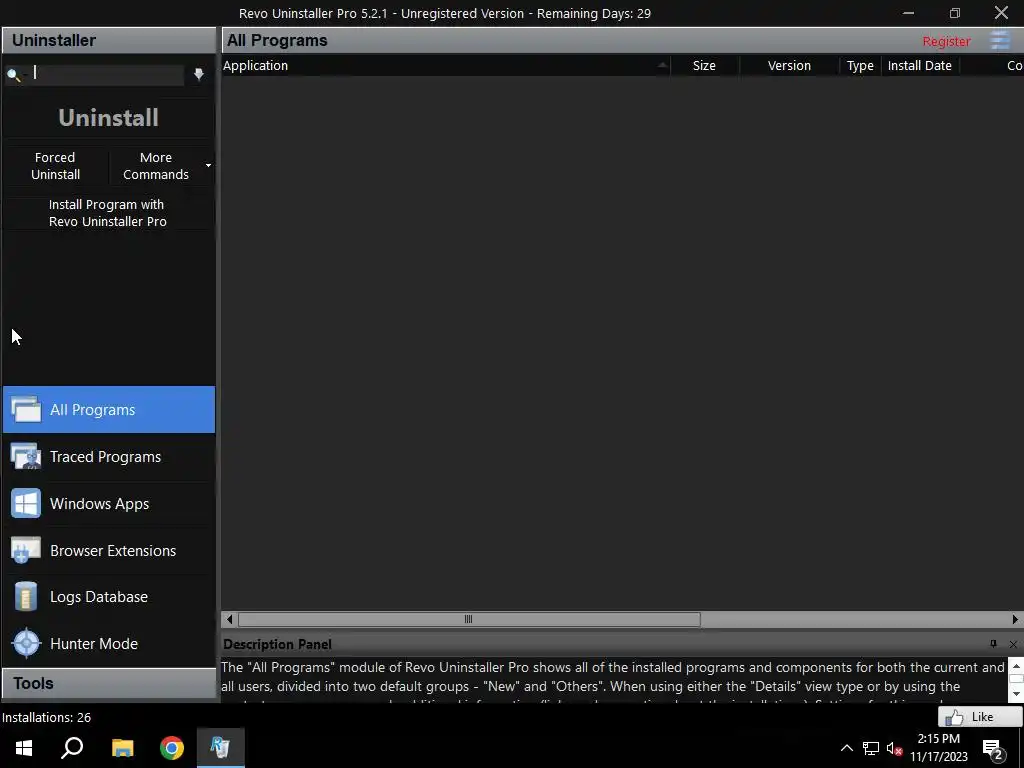
Task: Restore down the Revo Uninstaller window
Action: click(955, 13)
